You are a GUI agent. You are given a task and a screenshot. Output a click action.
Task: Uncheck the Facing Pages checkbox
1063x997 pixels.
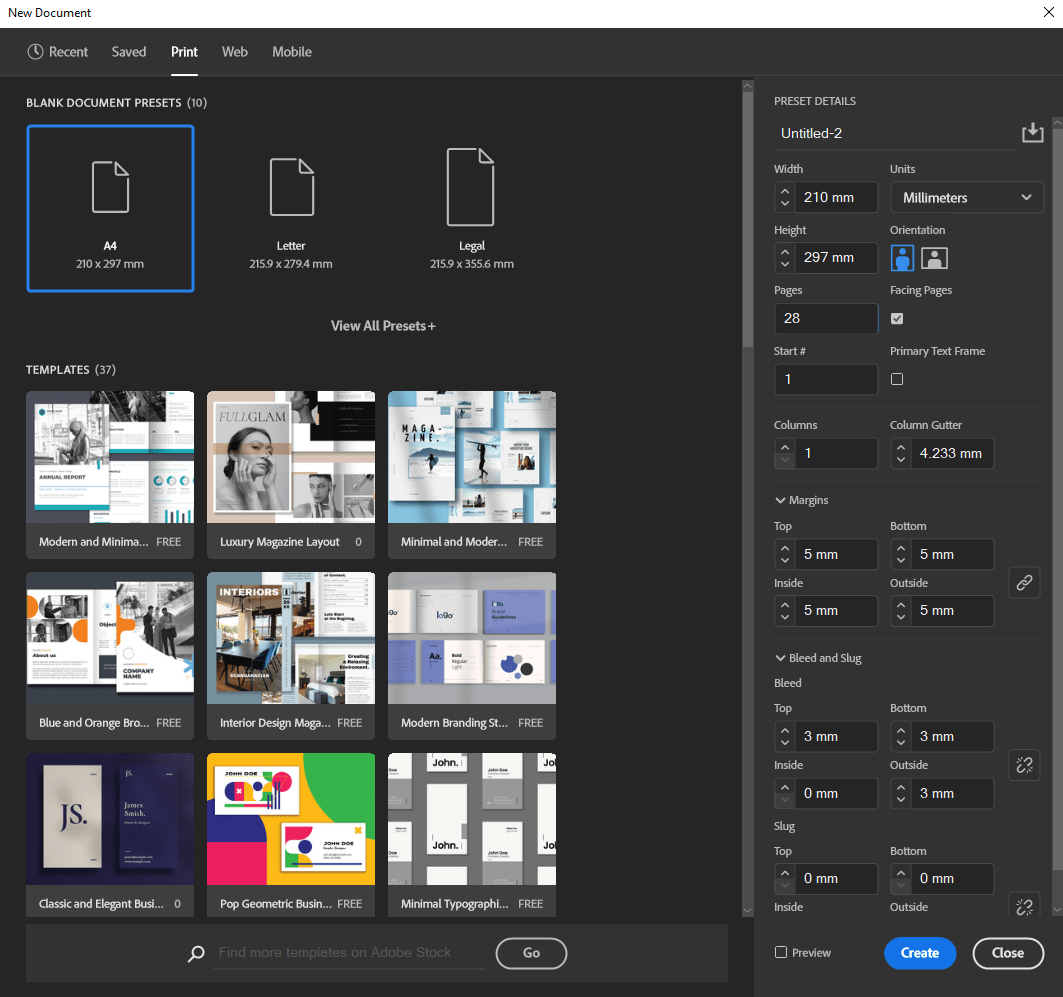tap(897, 318)
